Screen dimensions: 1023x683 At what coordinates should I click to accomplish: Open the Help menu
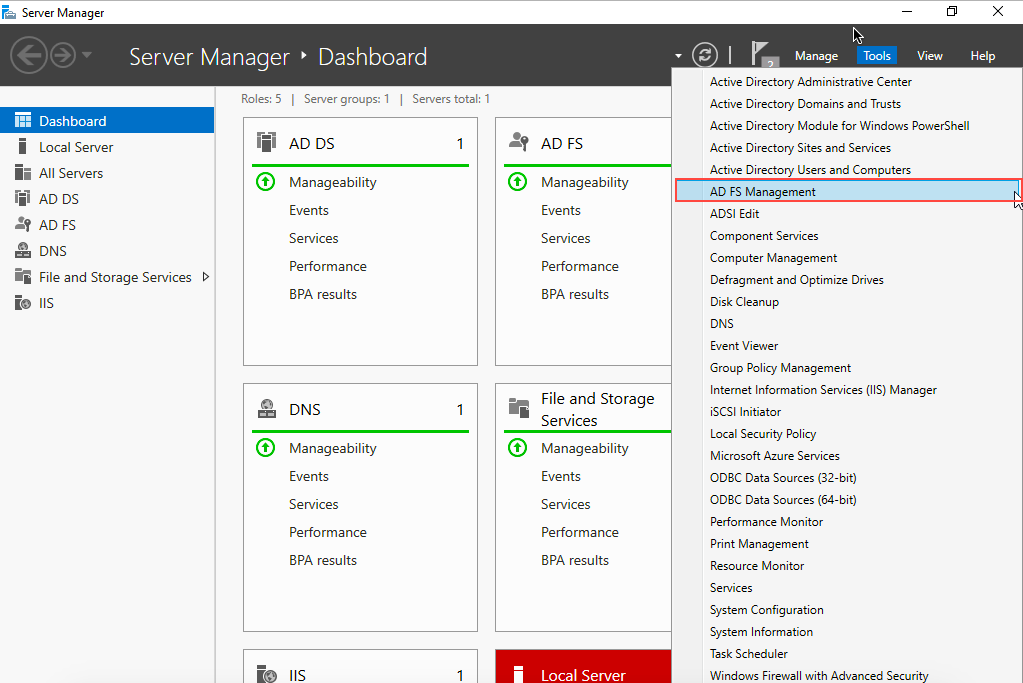pos(983,56)
